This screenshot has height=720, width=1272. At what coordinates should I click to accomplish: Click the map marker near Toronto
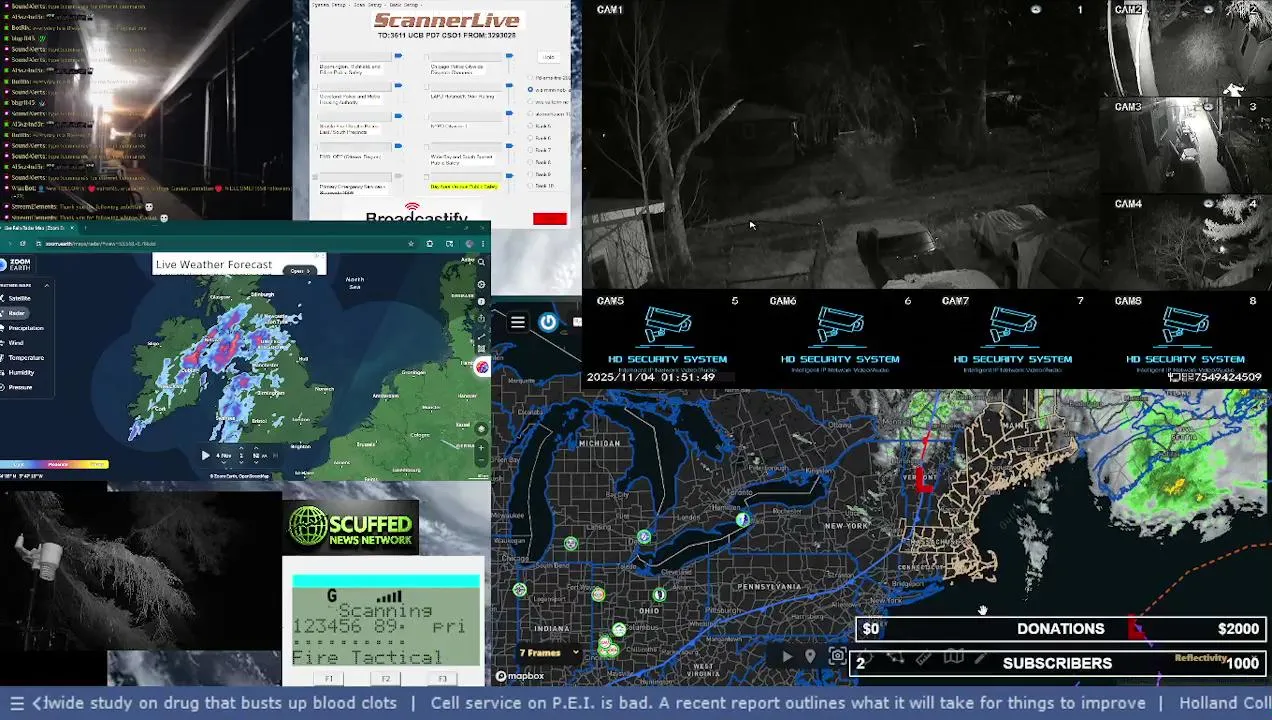742,519
